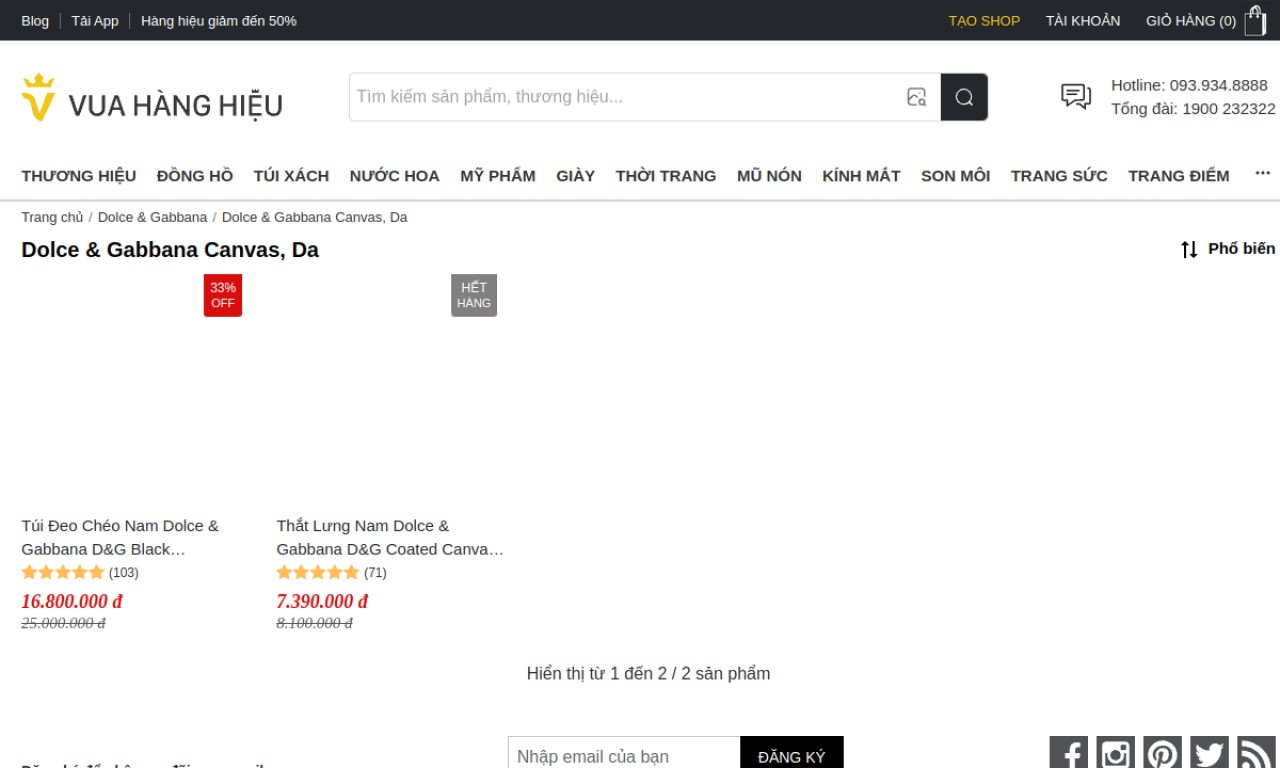Click the image search camera icon
This screenshot has height=768, width=1280.
pos(916,97)
